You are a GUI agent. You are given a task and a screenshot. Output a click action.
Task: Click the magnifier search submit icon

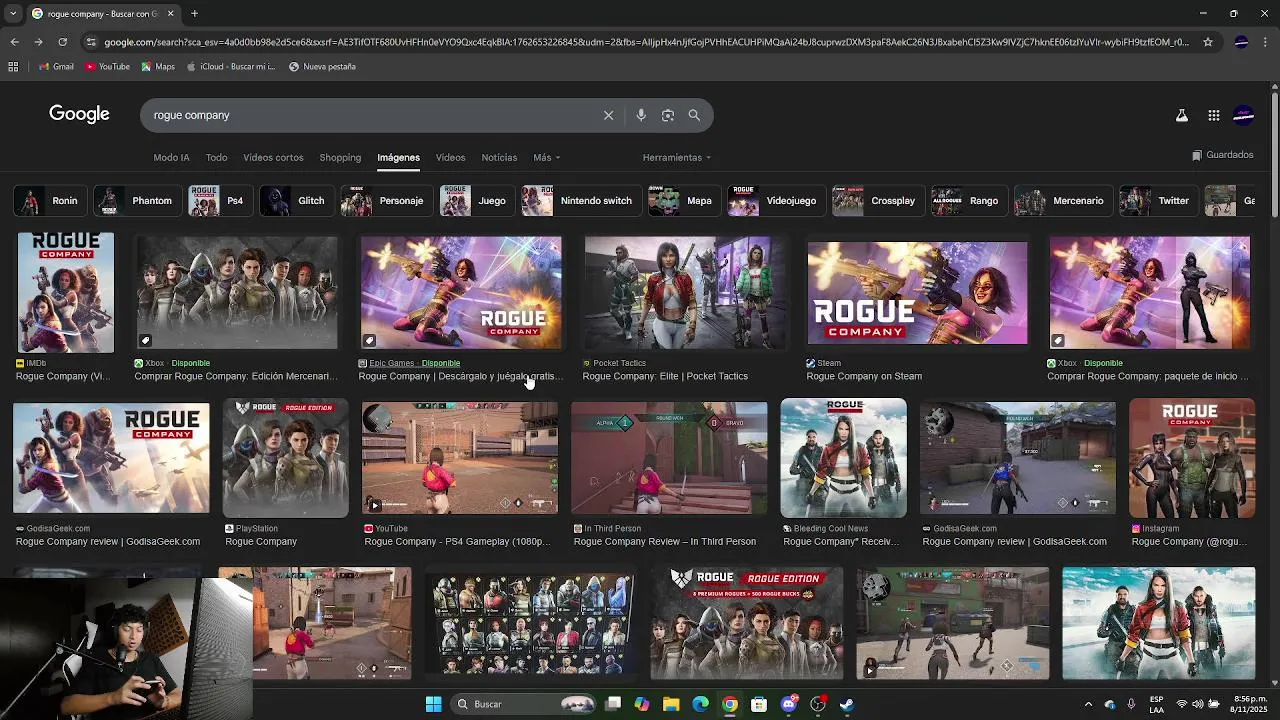click(694, 115)
